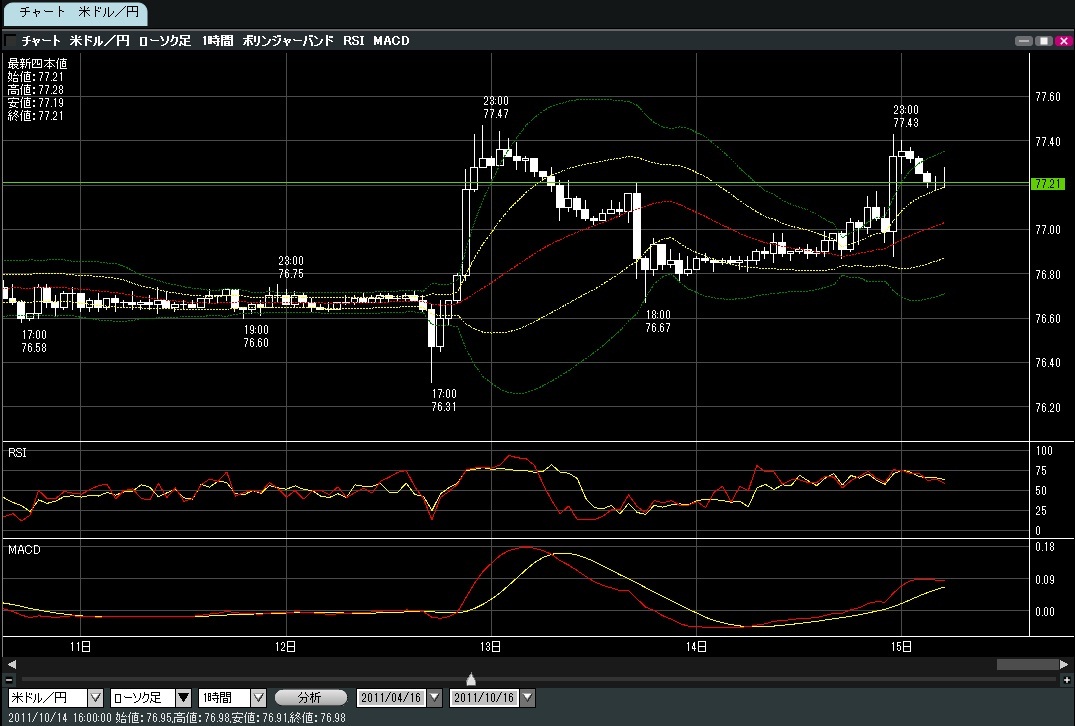Click the scroll left arrow of chart scrollbar

coord(11,664)
